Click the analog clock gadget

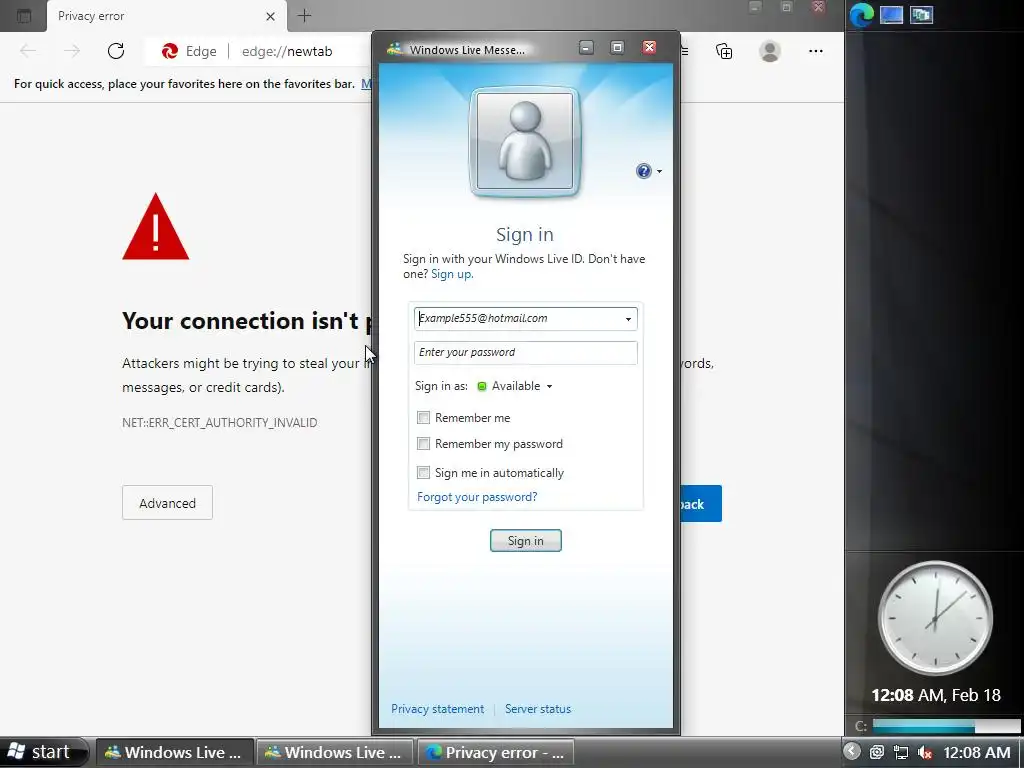point(935,617)
